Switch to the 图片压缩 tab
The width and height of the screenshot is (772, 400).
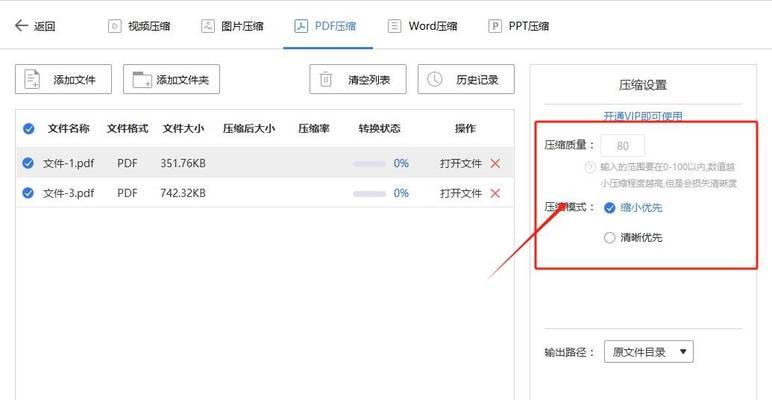[232, 26]
